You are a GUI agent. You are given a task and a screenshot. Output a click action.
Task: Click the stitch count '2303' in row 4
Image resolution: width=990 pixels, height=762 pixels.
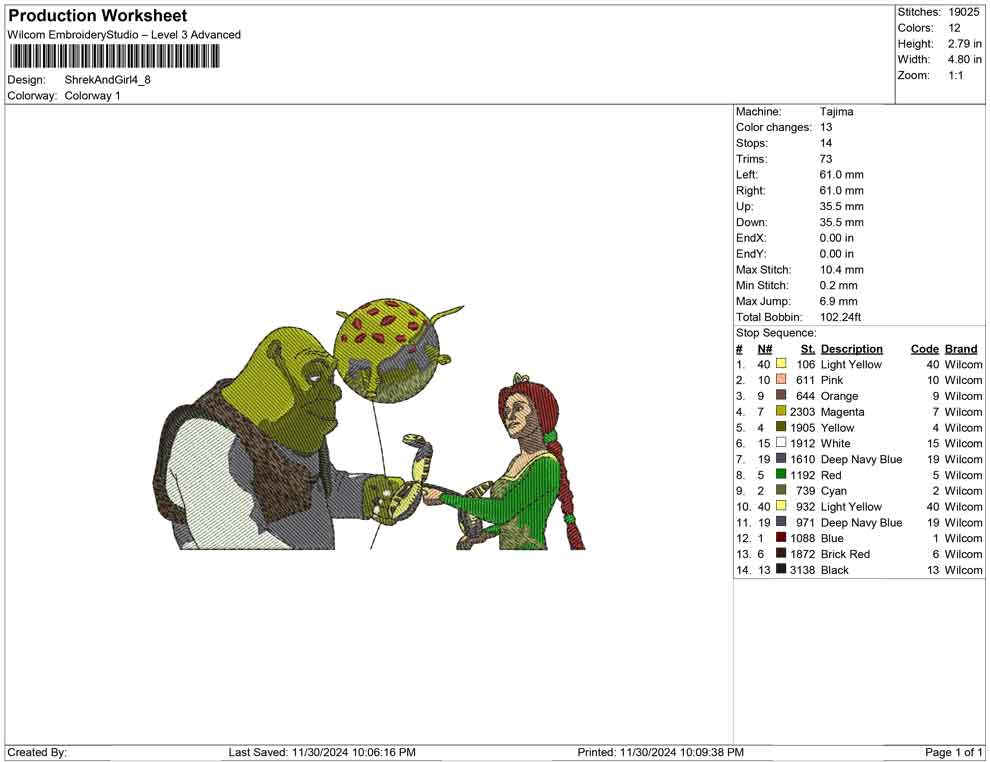coord(802,412)
